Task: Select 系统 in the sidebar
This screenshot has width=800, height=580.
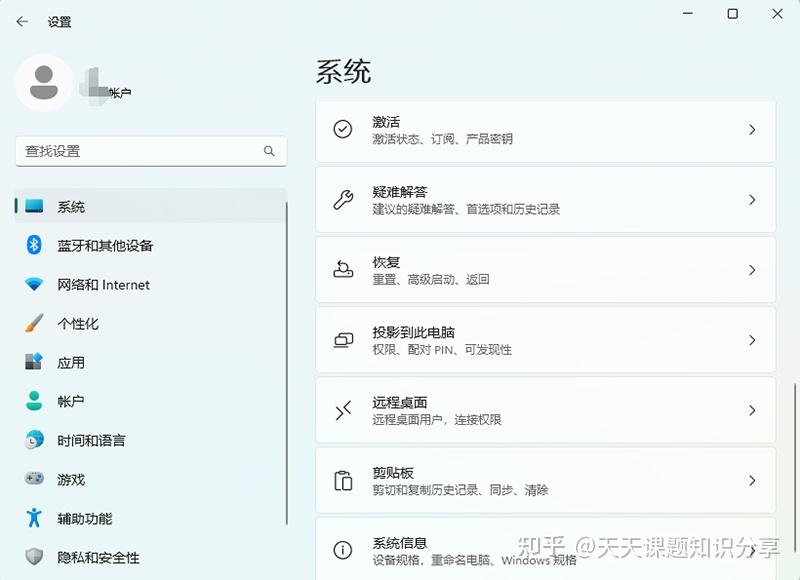Action: click(151, 206)
